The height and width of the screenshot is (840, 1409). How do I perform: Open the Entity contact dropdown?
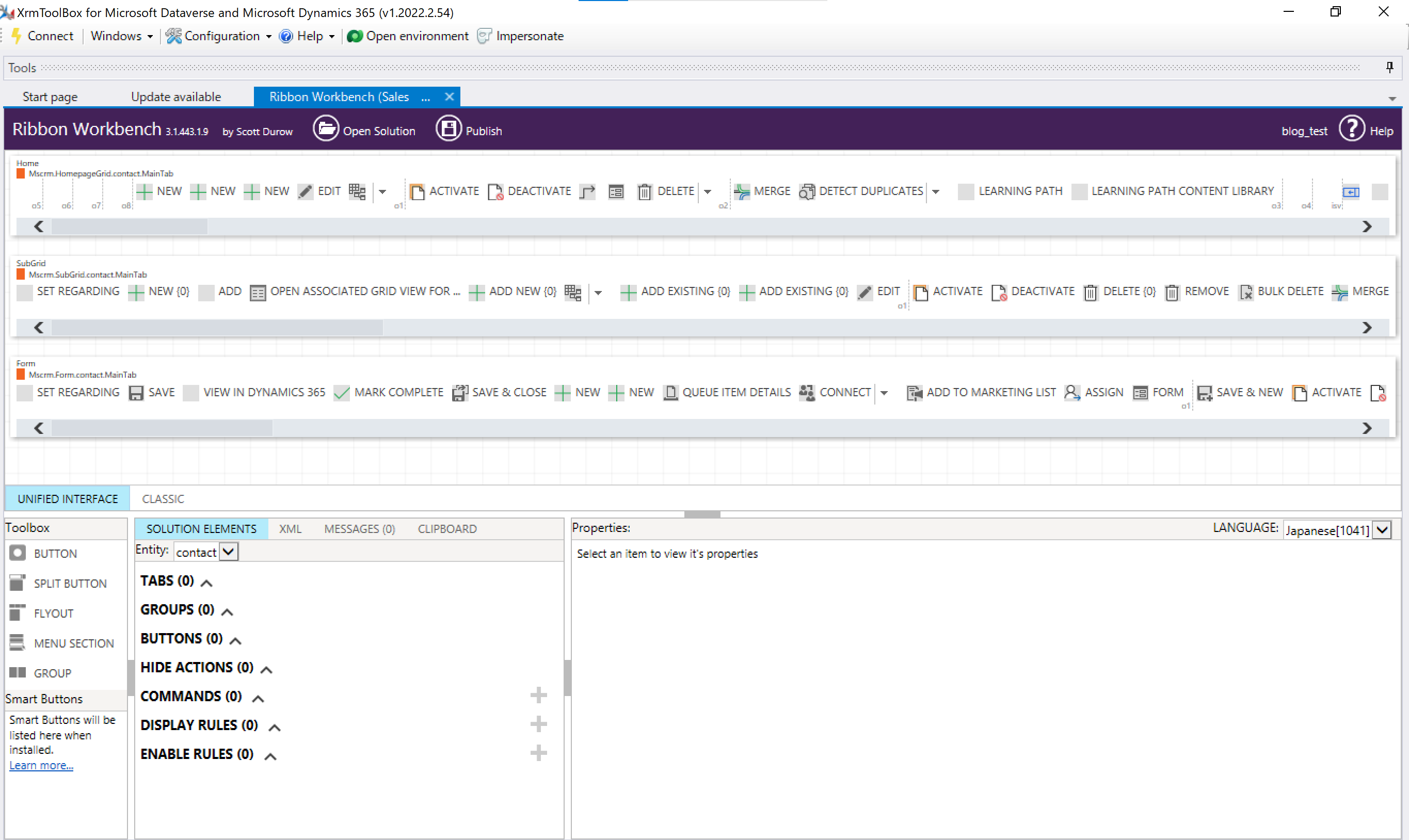pyautogui.click(x=229, y=552)
